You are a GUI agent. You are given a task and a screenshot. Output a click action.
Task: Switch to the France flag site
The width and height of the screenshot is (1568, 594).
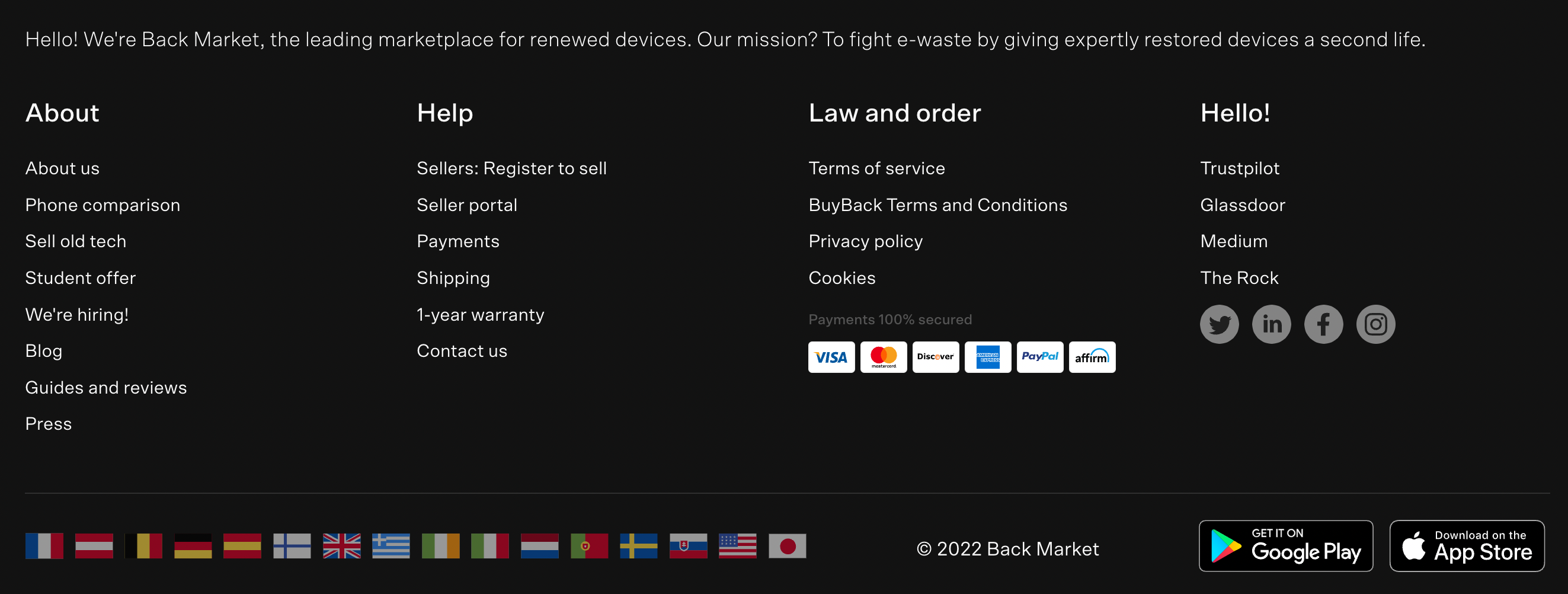[44, 546]
